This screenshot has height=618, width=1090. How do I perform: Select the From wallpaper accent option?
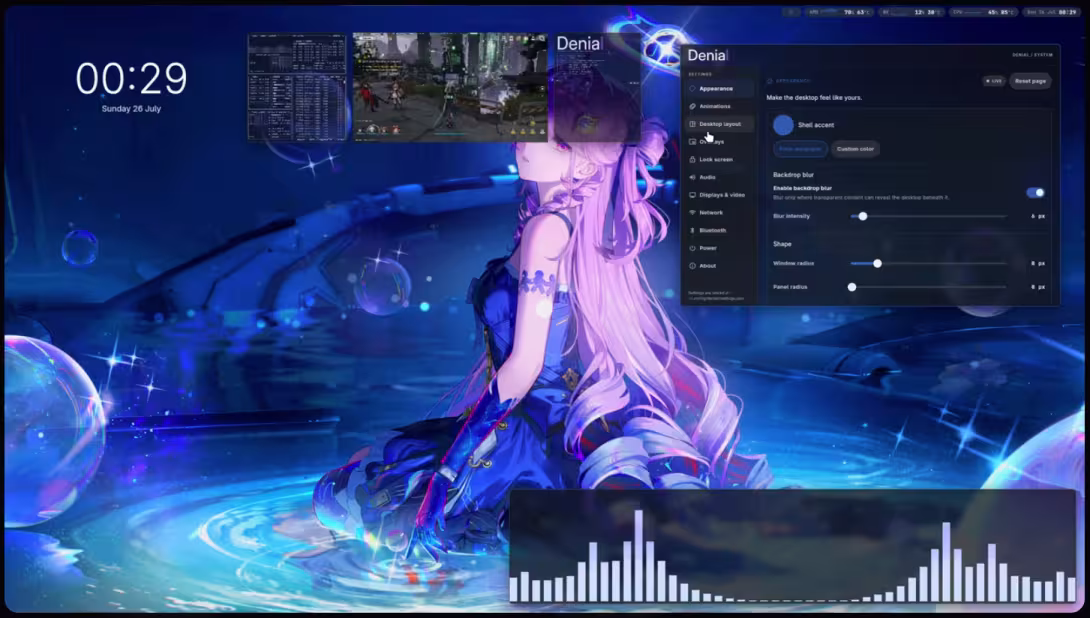point(800,149)
